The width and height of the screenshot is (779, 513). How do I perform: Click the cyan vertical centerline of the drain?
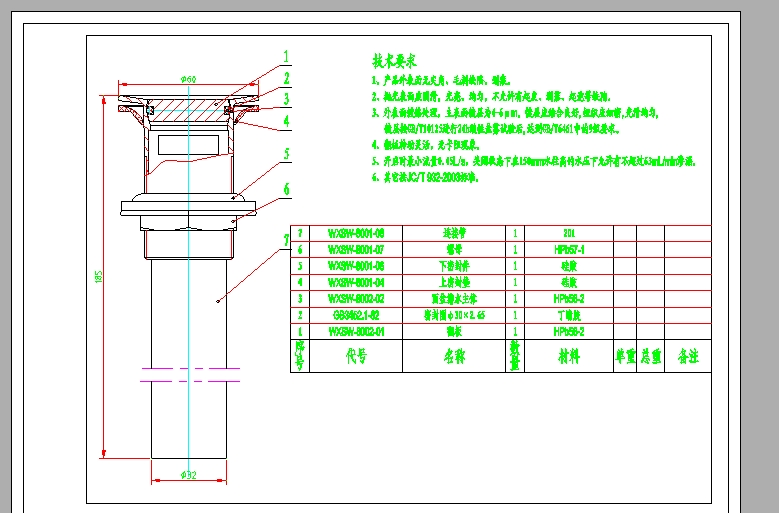coord(188,300)
